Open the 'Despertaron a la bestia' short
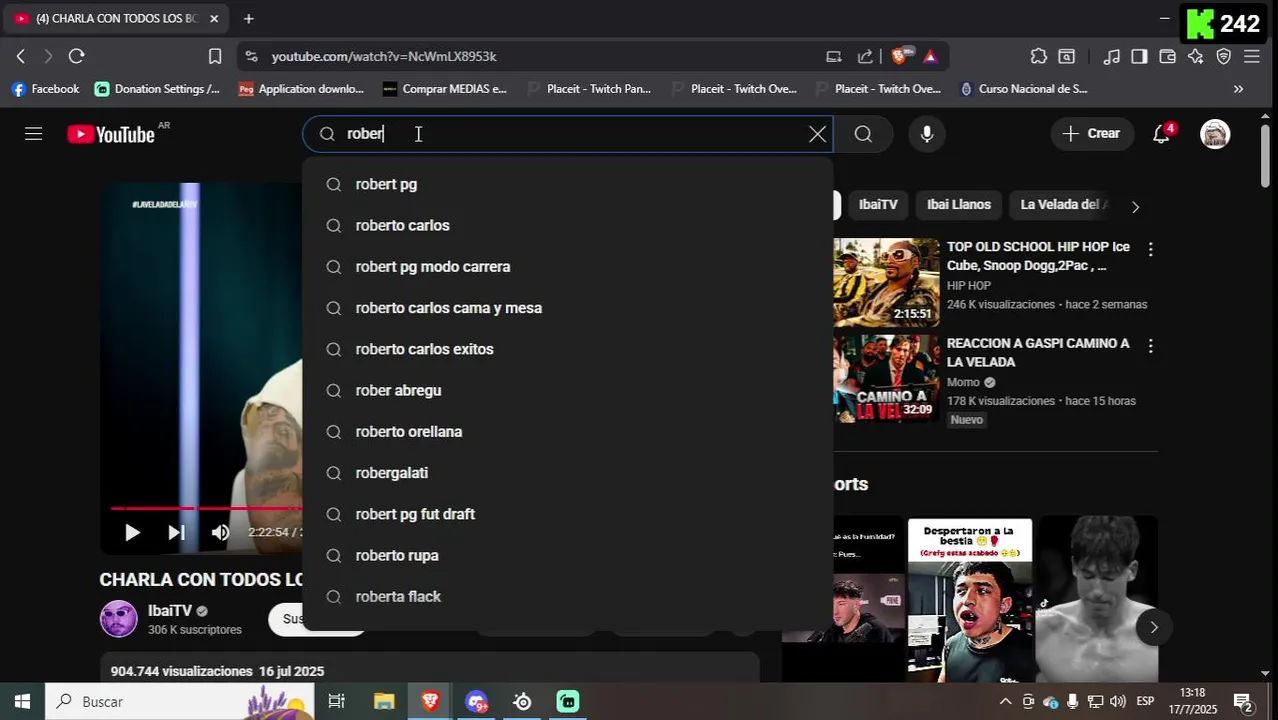This screenshot has height=720, width=1278. tap(970, 598)
